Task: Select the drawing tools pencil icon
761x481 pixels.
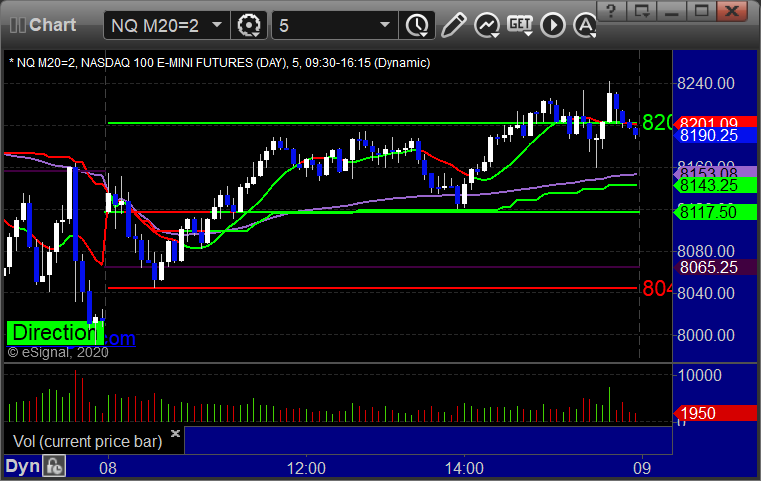Action: click(453, 25)
